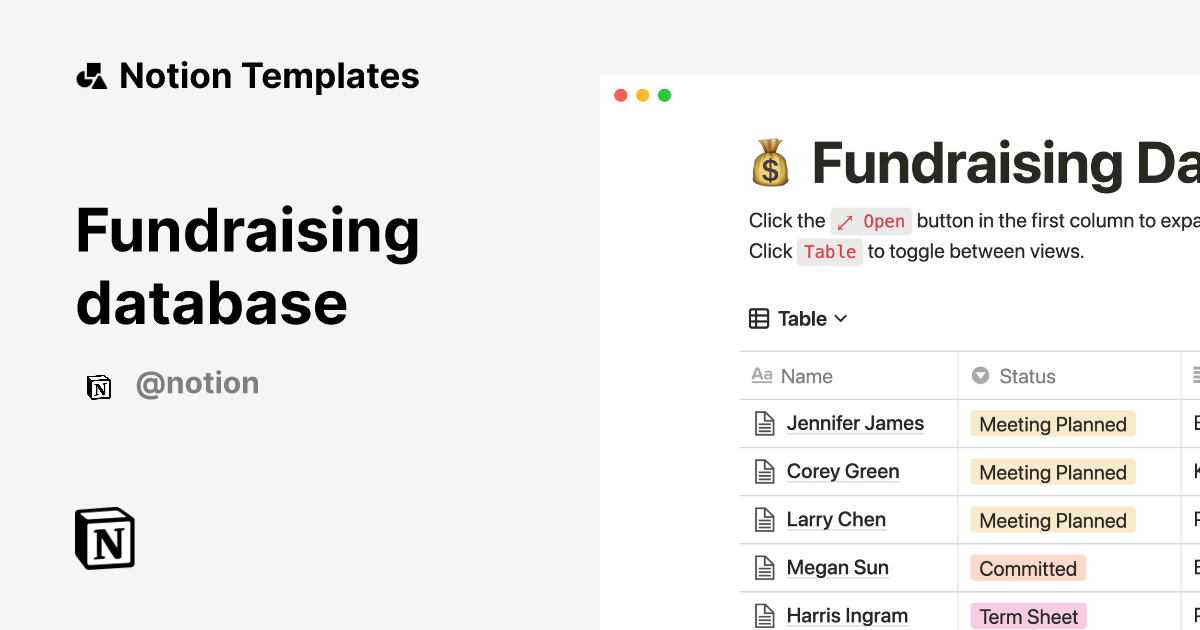1200x630 pixels.
Task: Click the Table code badge in the description
Action: coord(830,252)
